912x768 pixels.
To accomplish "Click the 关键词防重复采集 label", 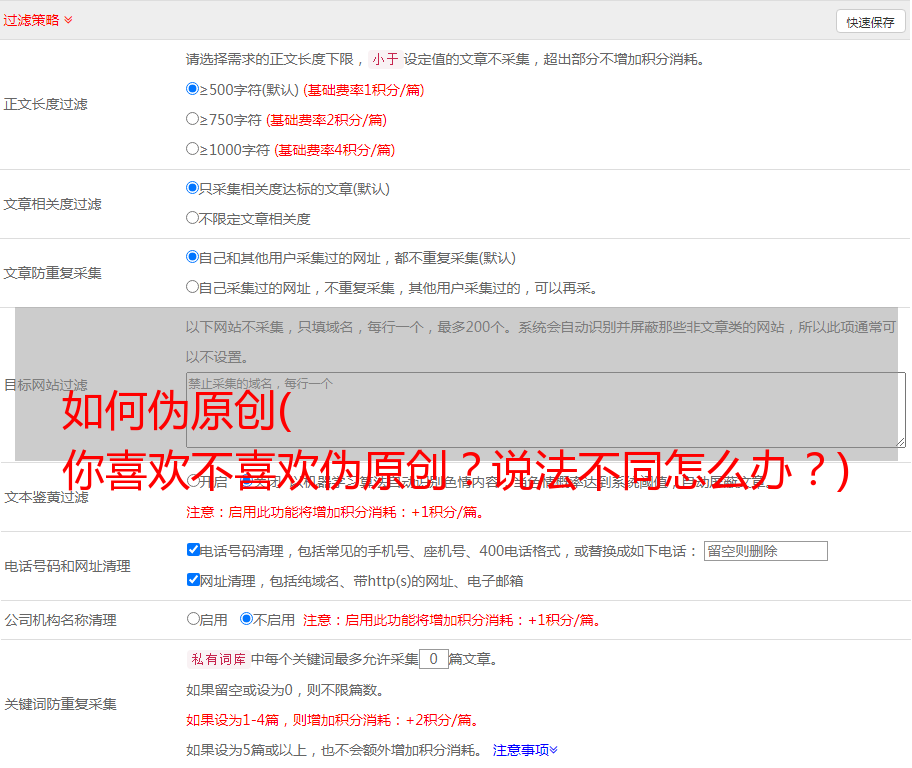I will (60, 704).
